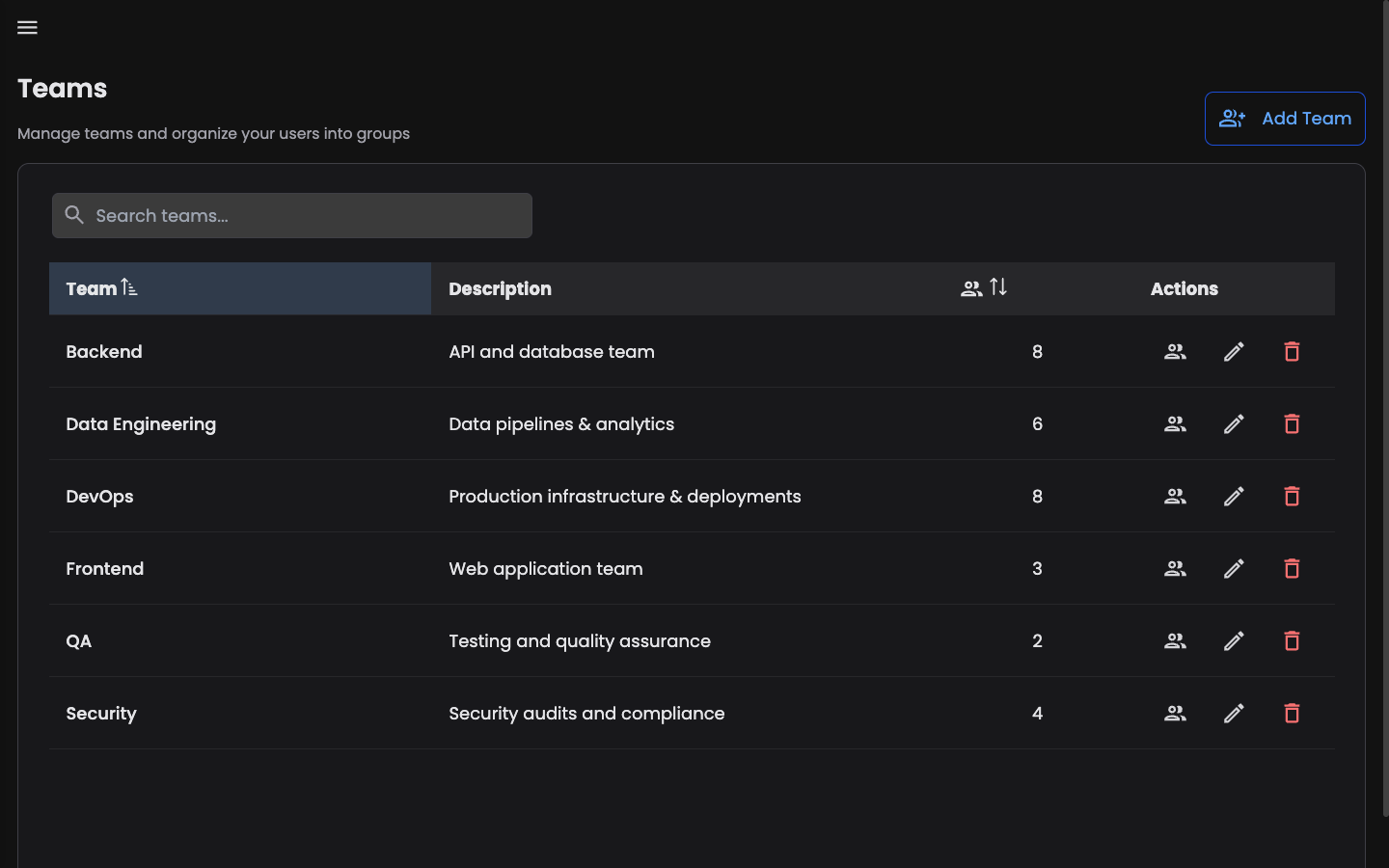Edit the QA team details
Image resolution: width=1389 pixels, height=868 pixels.
click(1233, 640)
